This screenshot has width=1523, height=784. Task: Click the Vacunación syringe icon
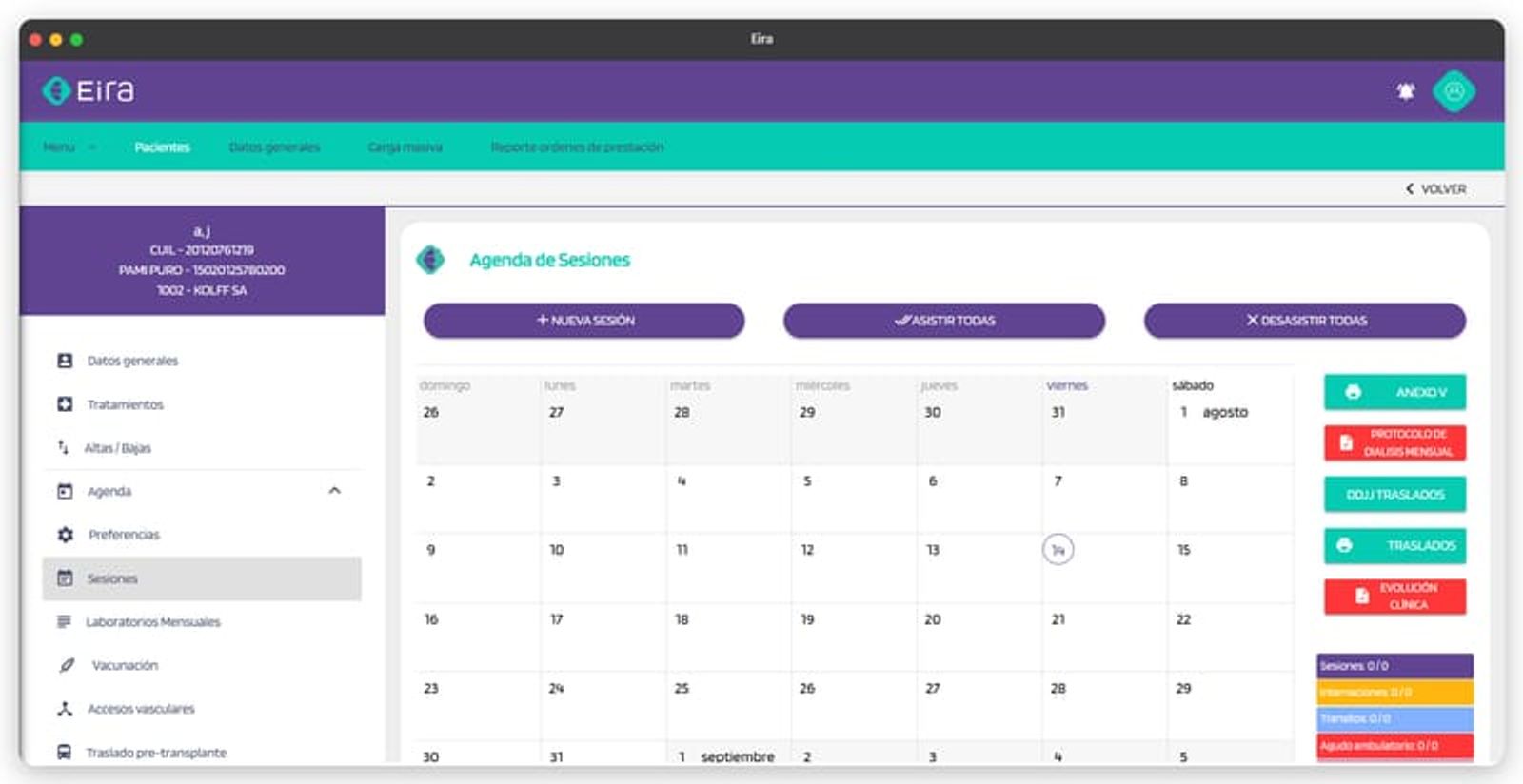(x=66, y=665)
